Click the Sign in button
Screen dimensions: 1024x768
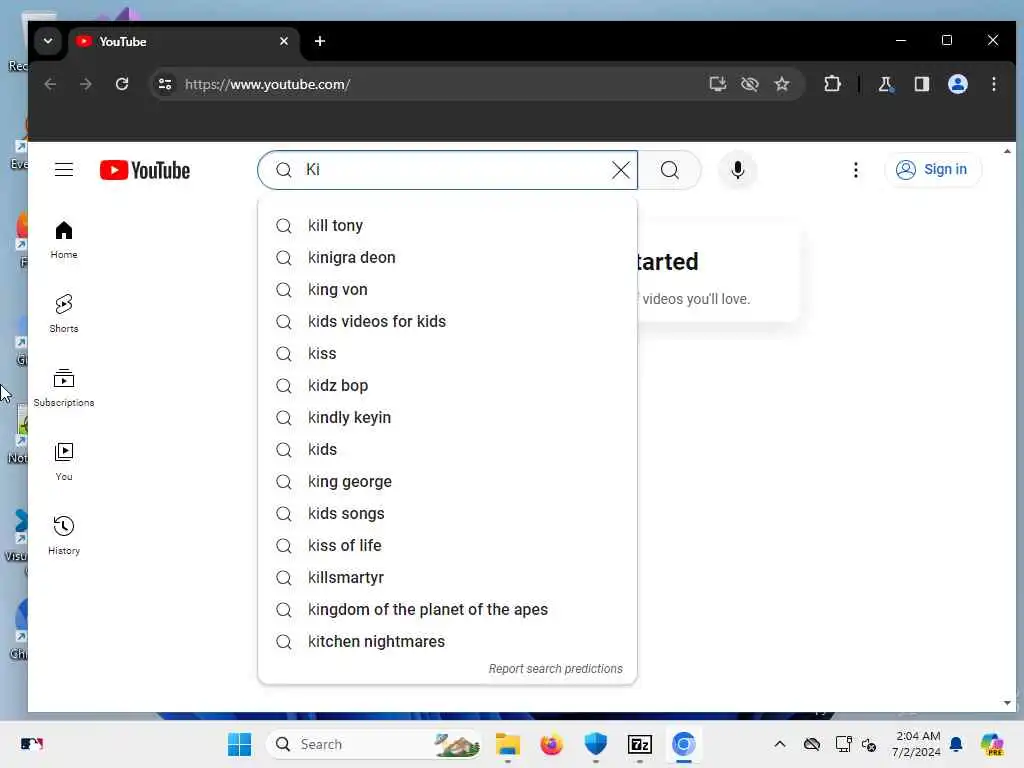click(x=933, y=170)
